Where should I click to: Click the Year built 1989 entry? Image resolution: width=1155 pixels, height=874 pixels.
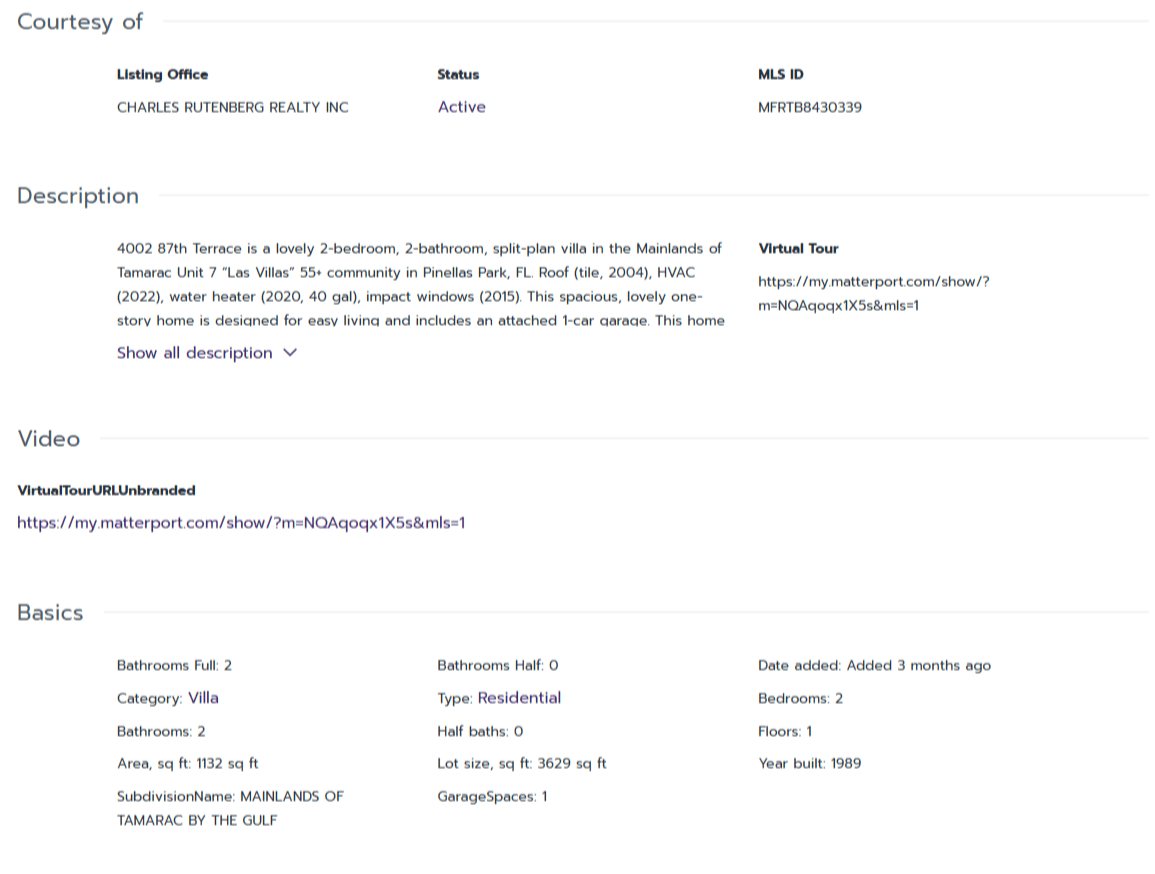click(809, 764)
